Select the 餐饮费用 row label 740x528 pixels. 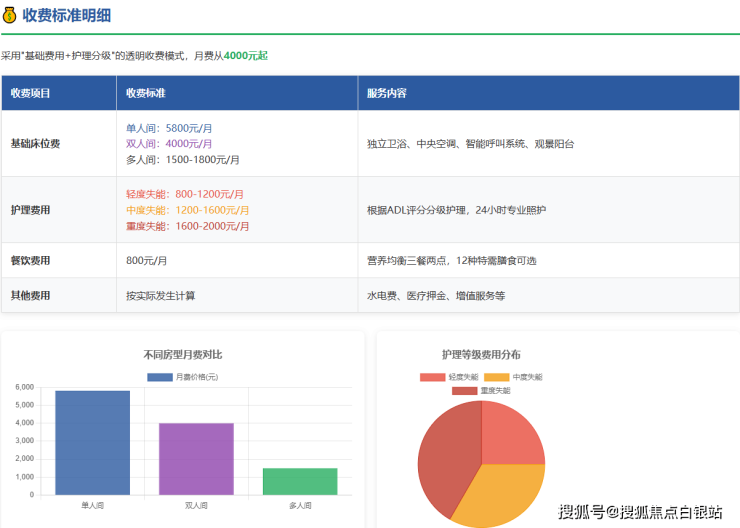tap(31, 261)
